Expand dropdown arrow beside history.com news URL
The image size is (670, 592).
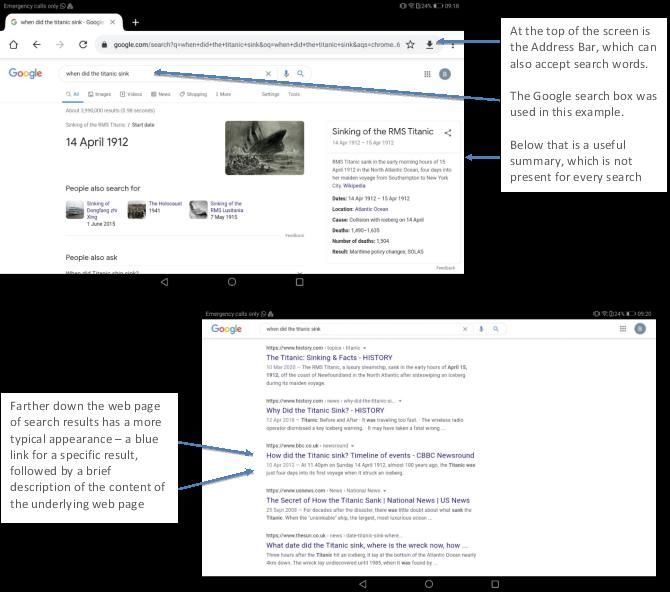400,401
